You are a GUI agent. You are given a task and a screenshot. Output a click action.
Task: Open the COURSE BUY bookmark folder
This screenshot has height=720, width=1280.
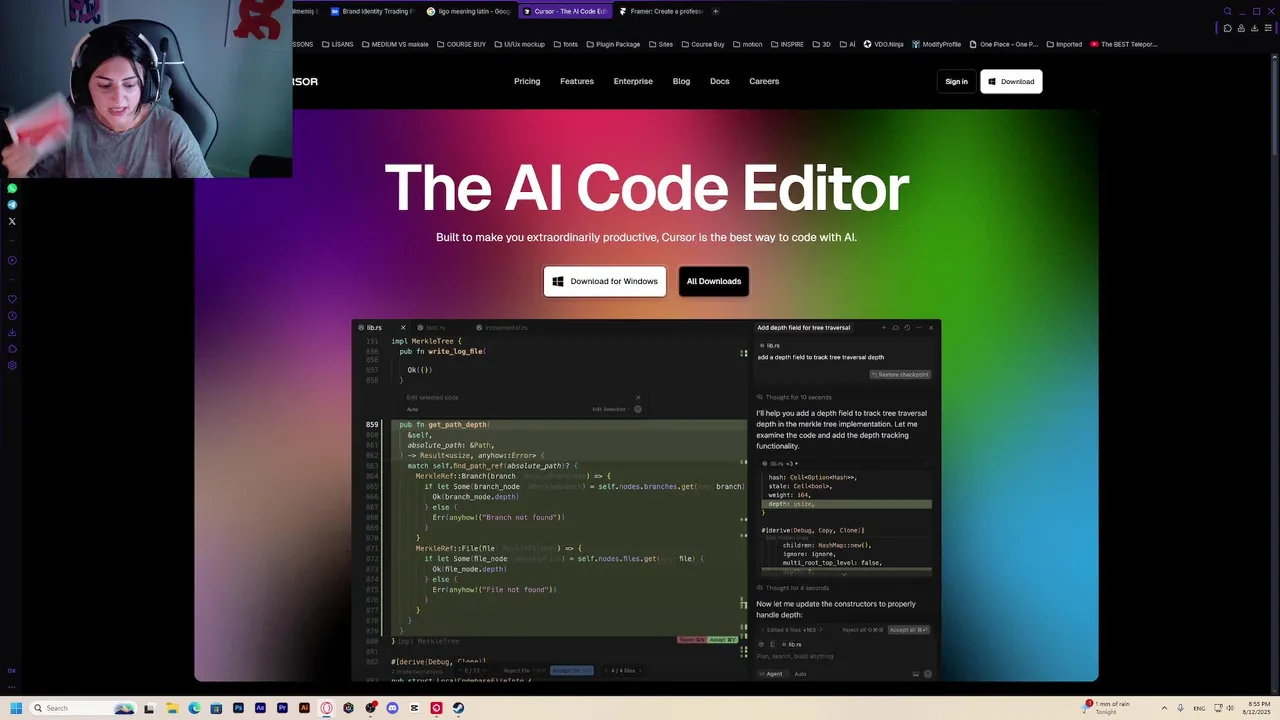[x=460, y=44]
